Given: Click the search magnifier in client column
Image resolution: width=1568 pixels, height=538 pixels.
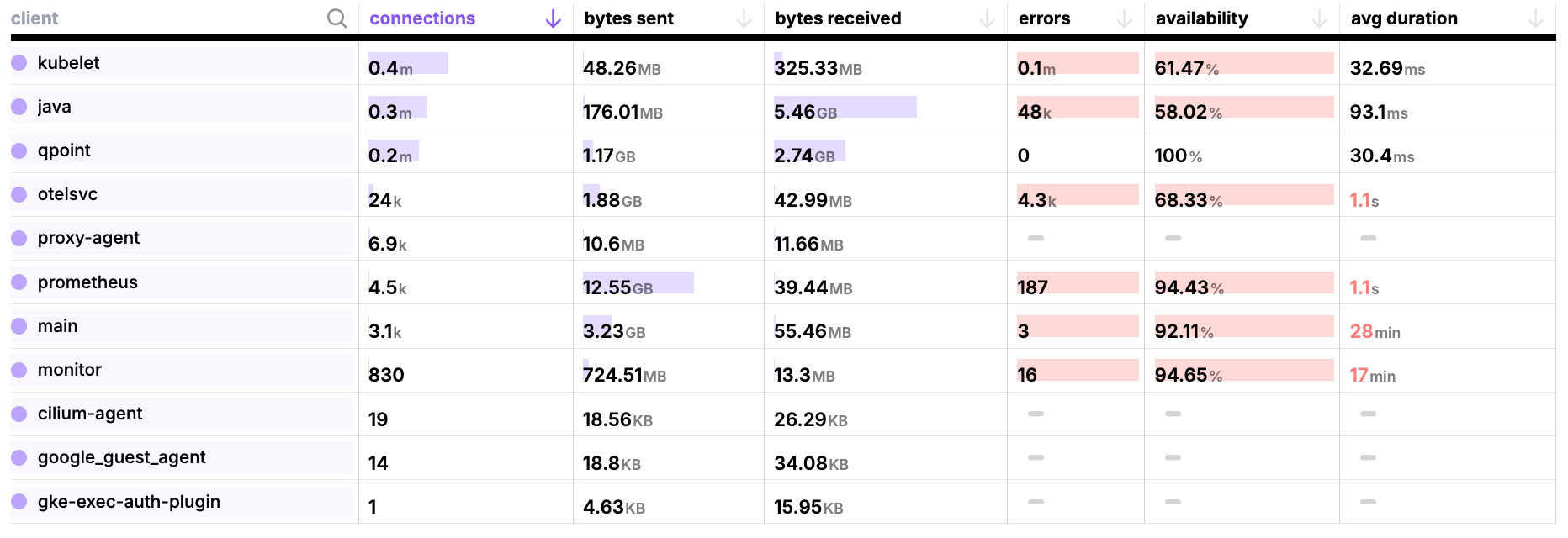Looking at the screenshot, I should tap(336, 18).
